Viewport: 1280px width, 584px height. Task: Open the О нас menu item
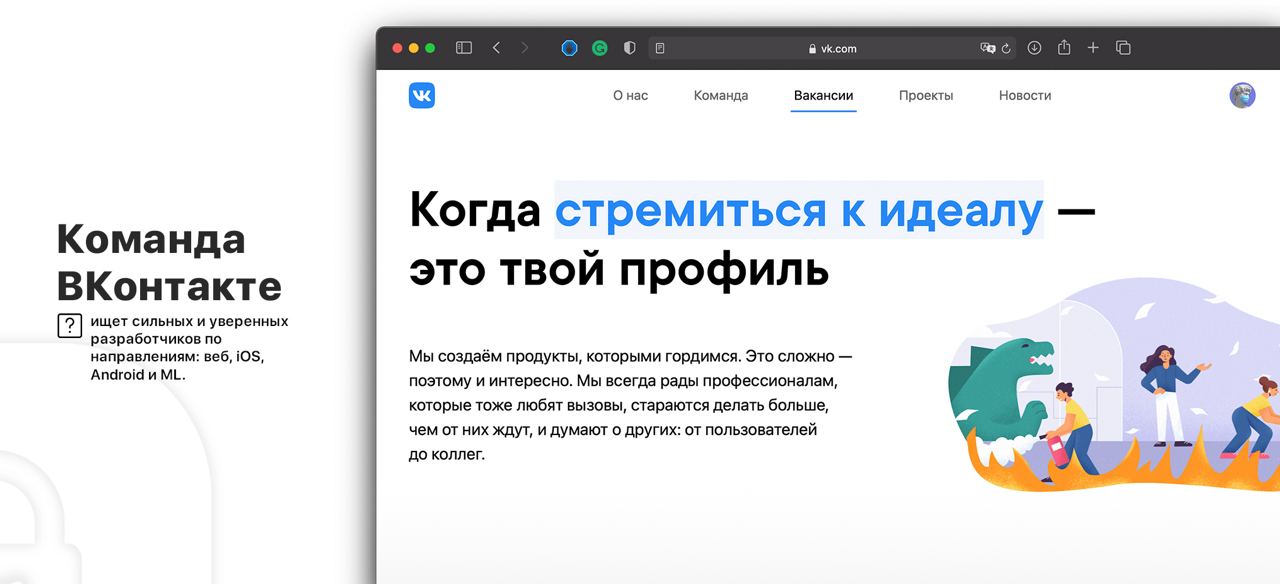tap(630, 96)
